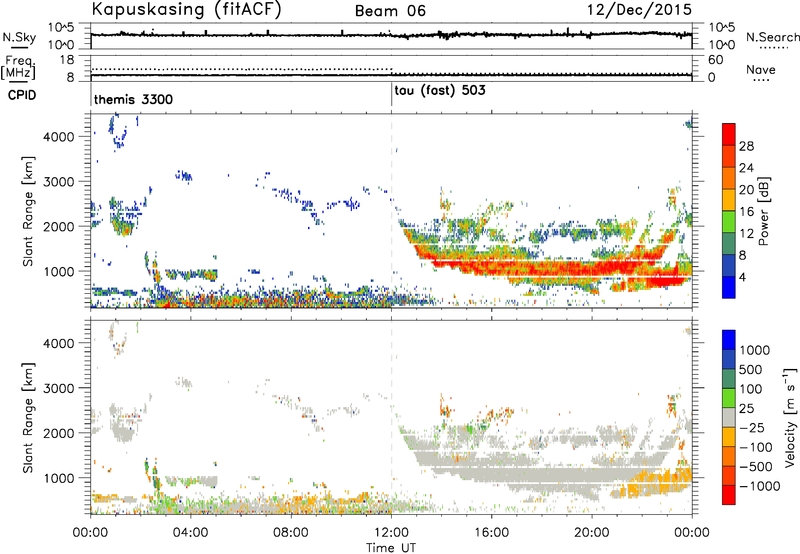This screenshot has height=554, width=800.
Task: Pick the bright blue bottom Power colorbar segment
Action: coord(729,287)
